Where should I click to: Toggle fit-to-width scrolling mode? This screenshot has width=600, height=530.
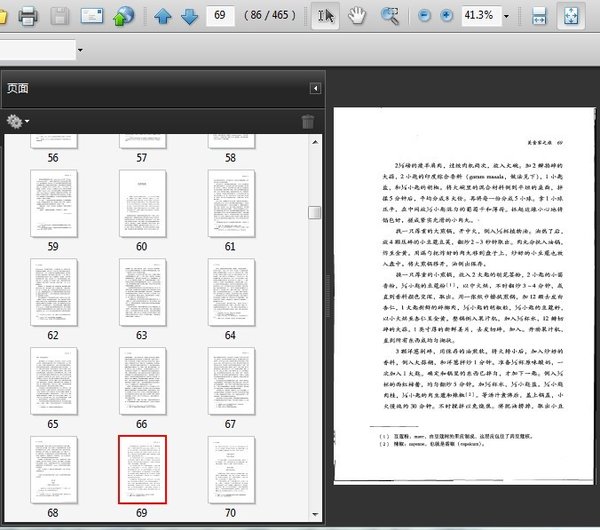point(539,16)
